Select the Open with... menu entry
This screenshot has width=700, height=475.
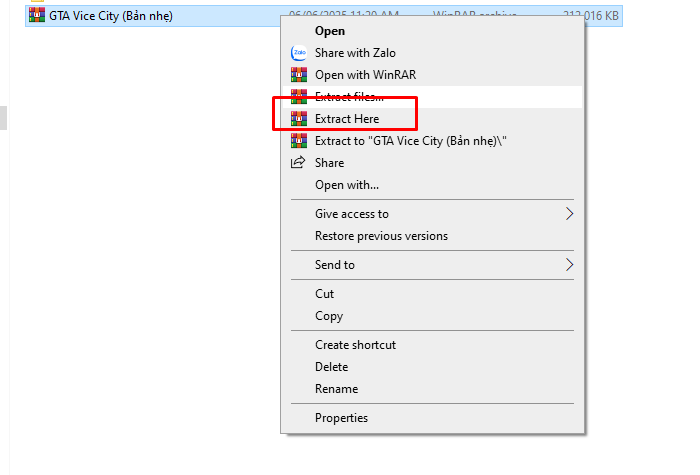(x=346, y=185)
